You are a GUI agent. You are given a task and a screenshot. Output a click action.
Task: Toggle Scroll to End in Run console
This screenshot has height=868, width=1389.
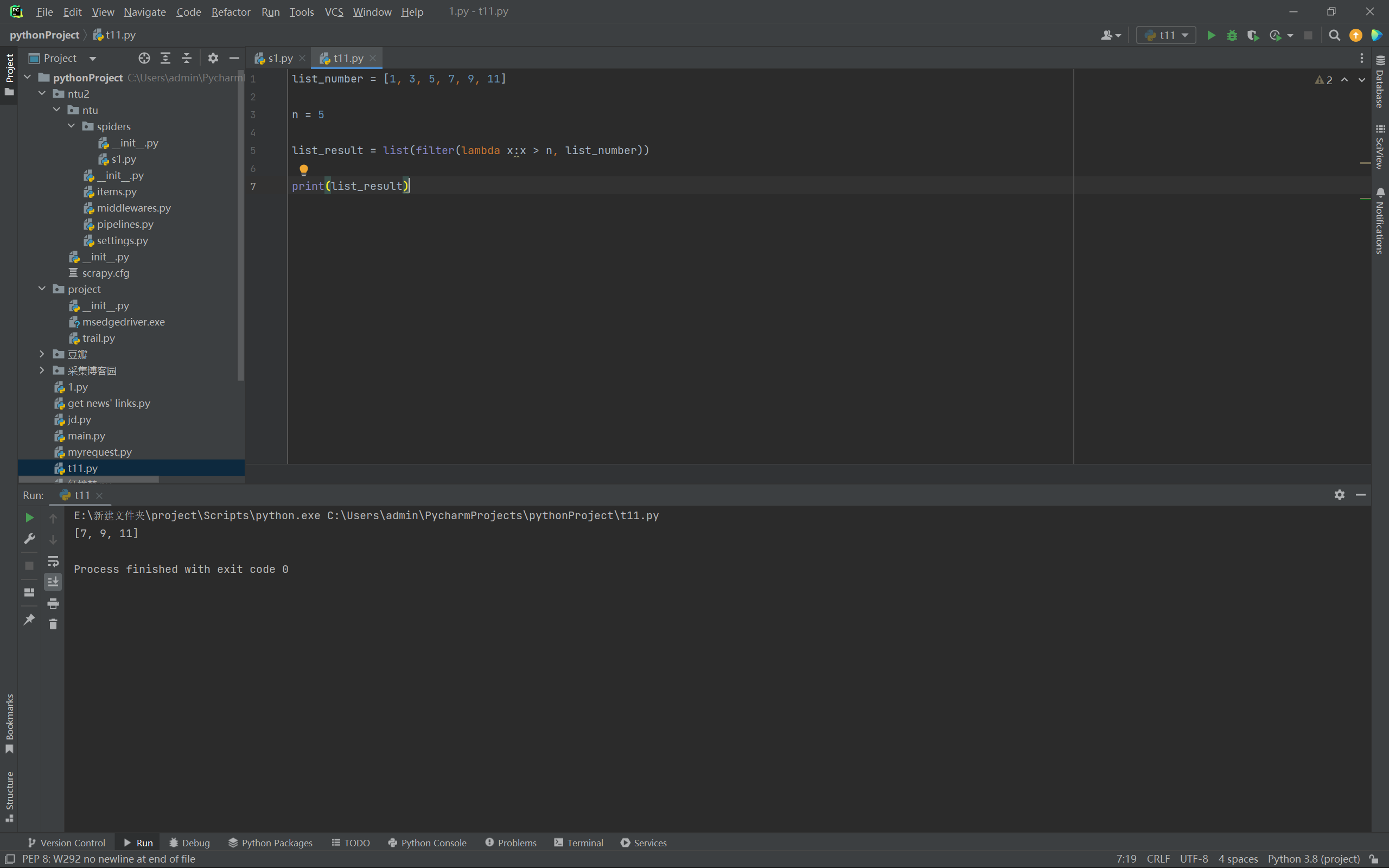click(x=53, y=582)
